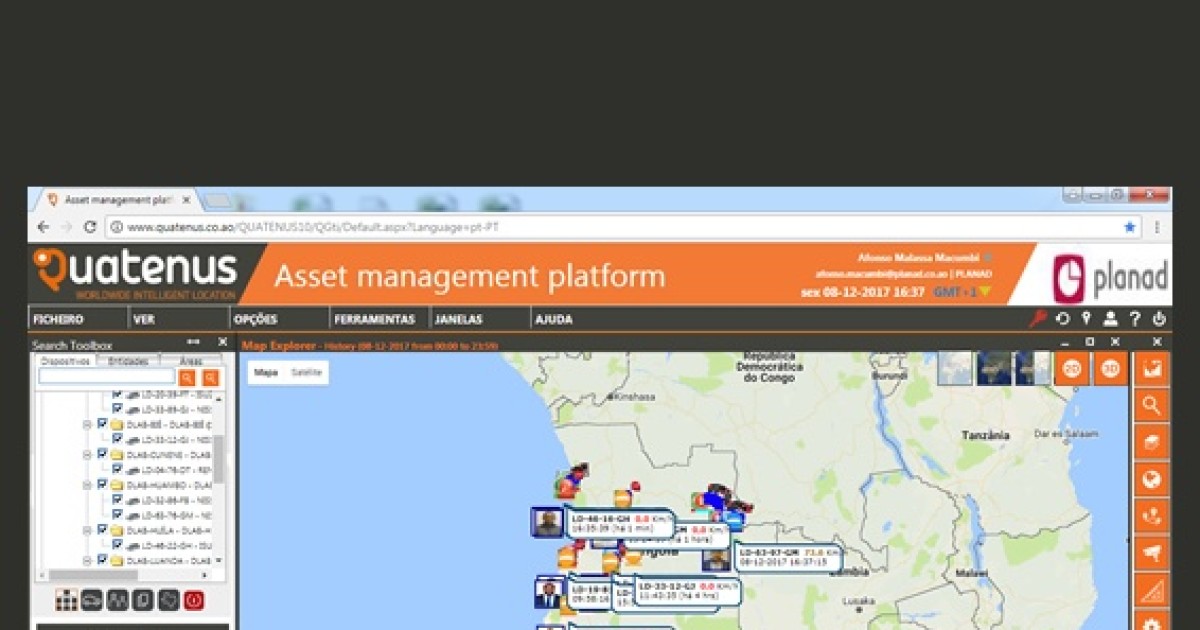Click the Search Toolbox text input field
This screenshot has height=630, width=1200.
click(106, 377)
